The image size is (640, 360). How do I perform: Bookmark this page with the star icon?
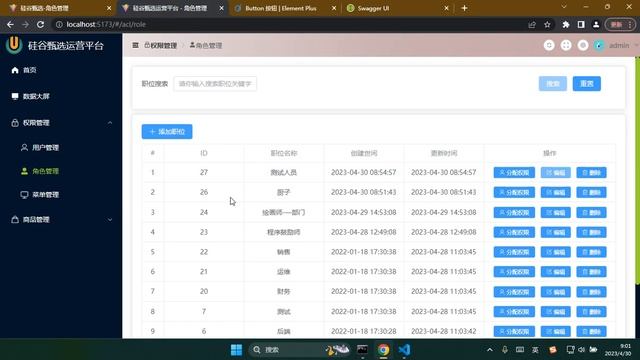pos(547,24)
